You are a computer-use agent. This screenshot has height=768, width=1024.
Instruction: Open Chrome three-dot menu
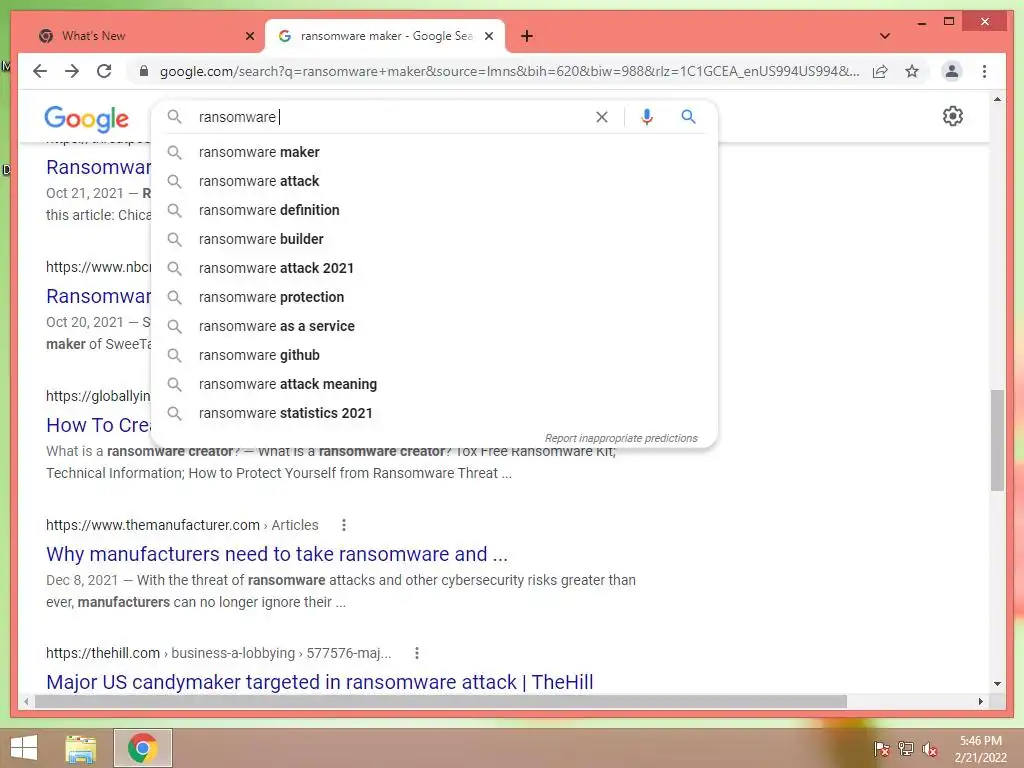pos(984,71)
